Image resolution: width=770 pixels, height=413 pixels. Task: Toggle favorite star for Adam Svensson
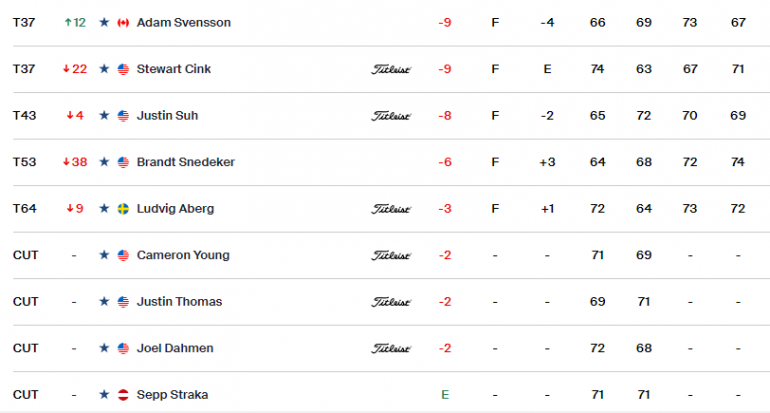tap(104, 22)
